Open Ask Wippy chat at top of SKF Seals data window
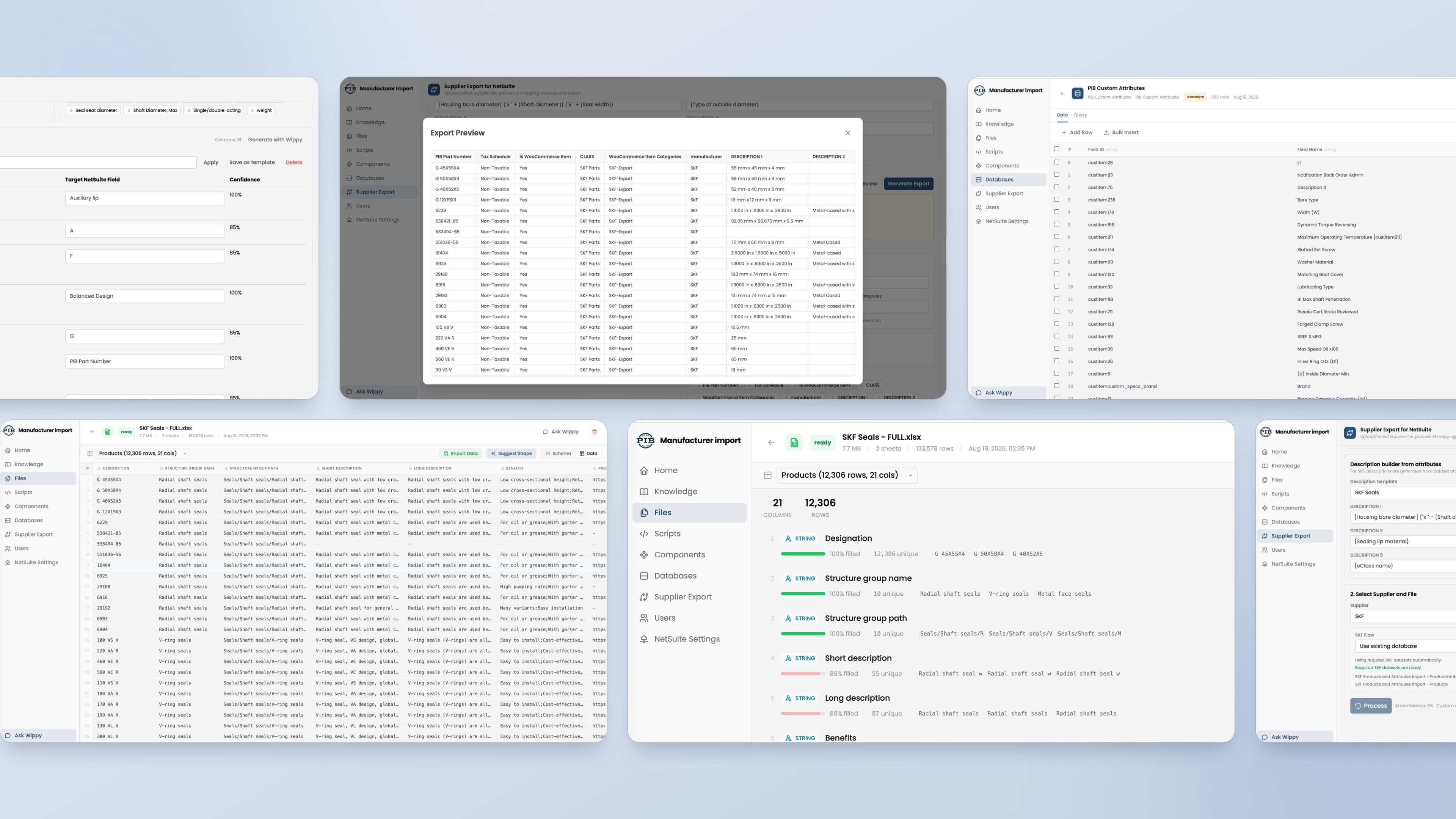 [x=561, y=432]
